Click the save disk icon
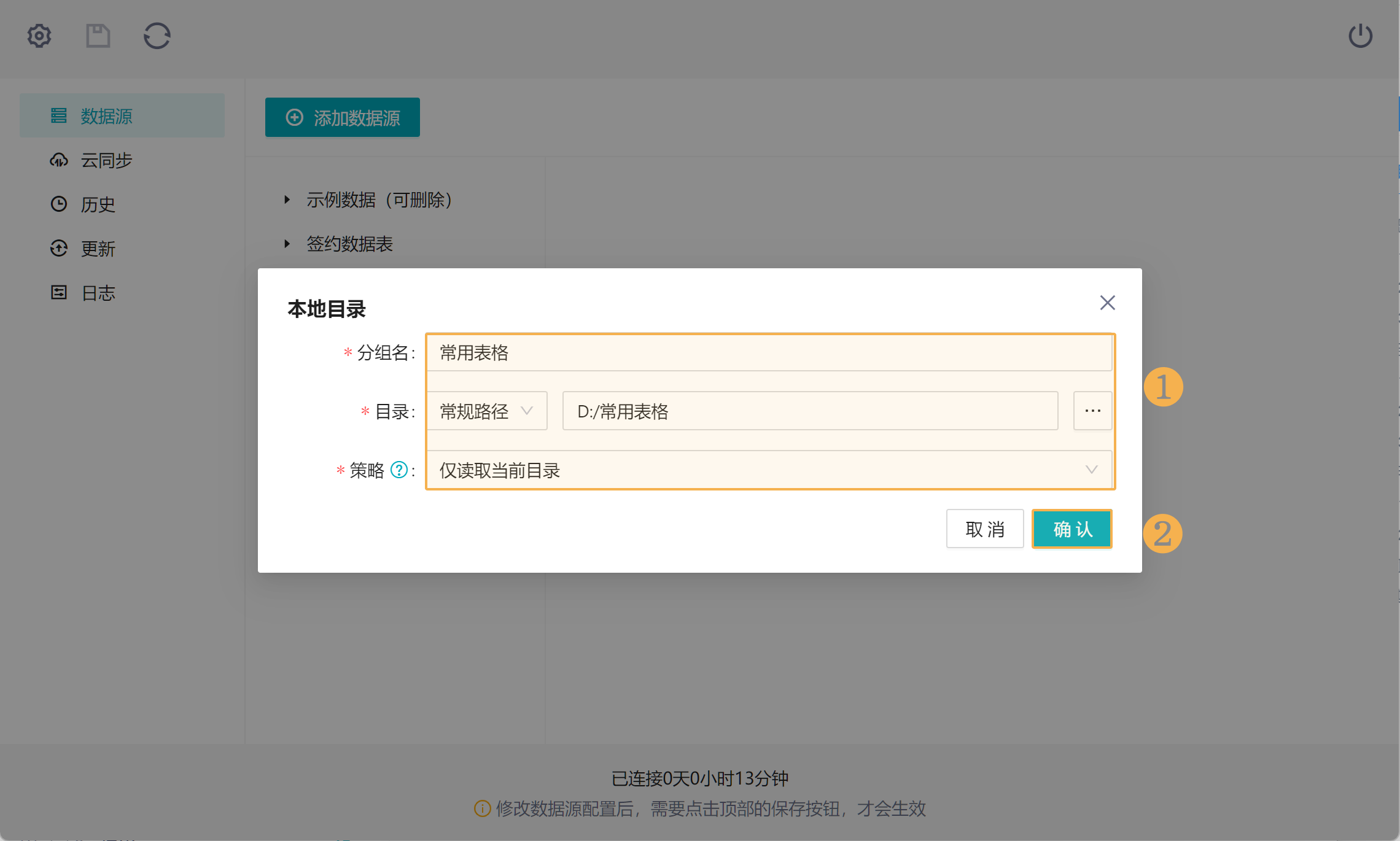 pyautogui.click(x=98, y=36)
